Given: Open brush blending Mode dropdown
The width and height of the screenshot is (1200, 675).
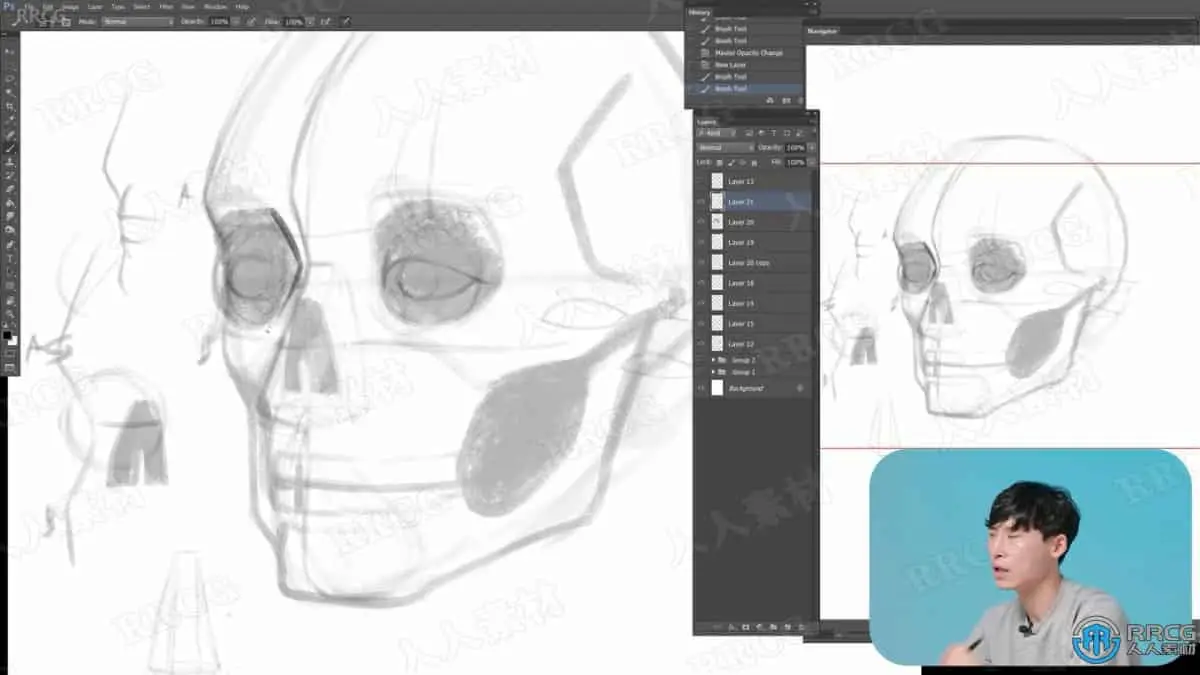Looking at the screenshot, I should click(138, 21).
